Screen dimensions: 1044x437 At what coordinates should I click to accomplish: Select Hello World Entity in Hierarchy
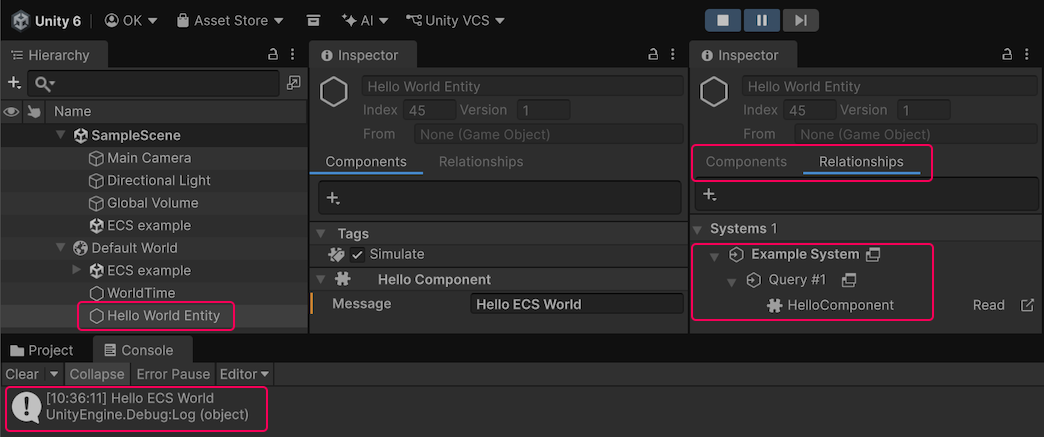coord(163,315)
